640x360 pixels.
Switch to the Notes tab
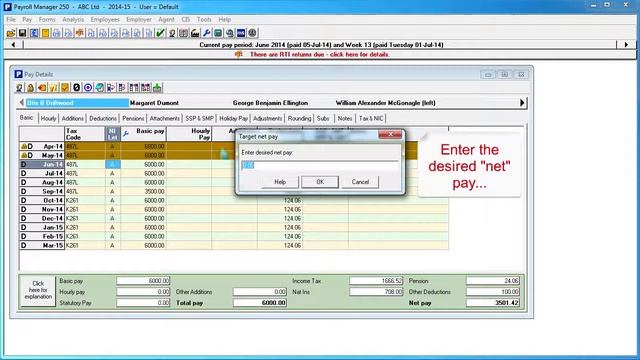click(345, 118)
